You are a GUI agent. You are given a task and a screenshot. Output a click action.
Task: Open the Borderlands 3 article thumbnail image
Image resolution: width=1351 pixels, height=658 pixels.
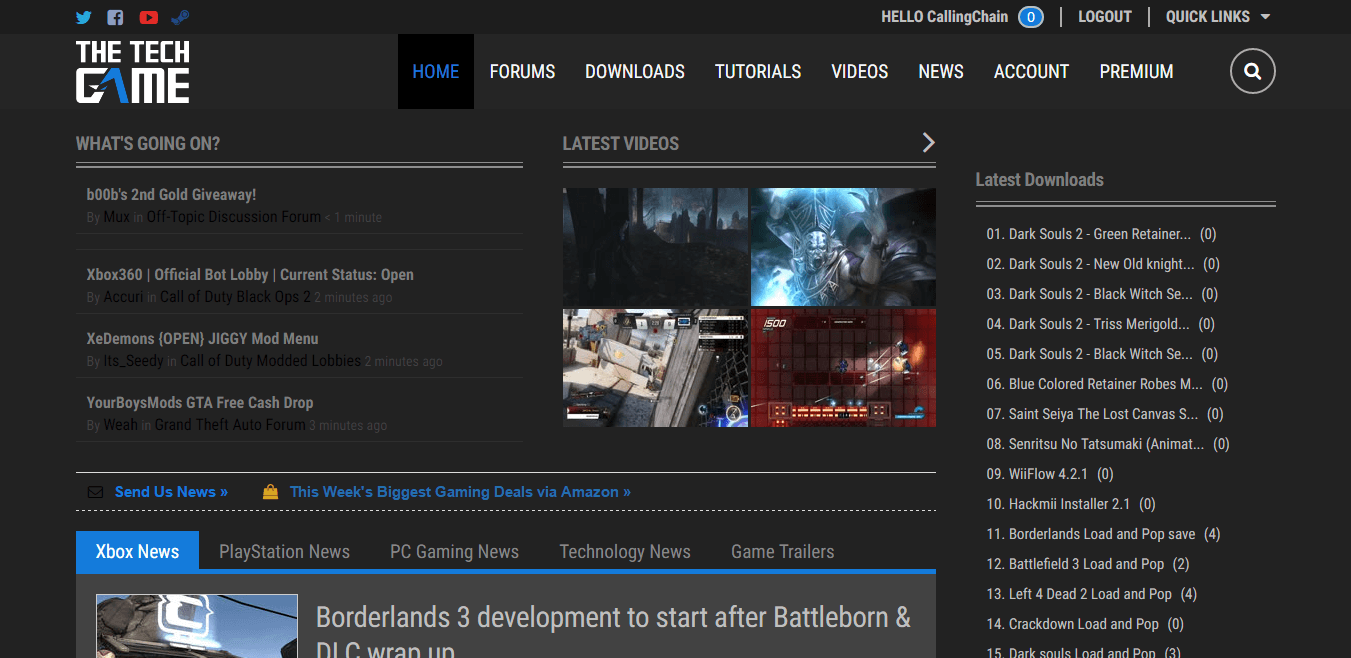point(197,626)
